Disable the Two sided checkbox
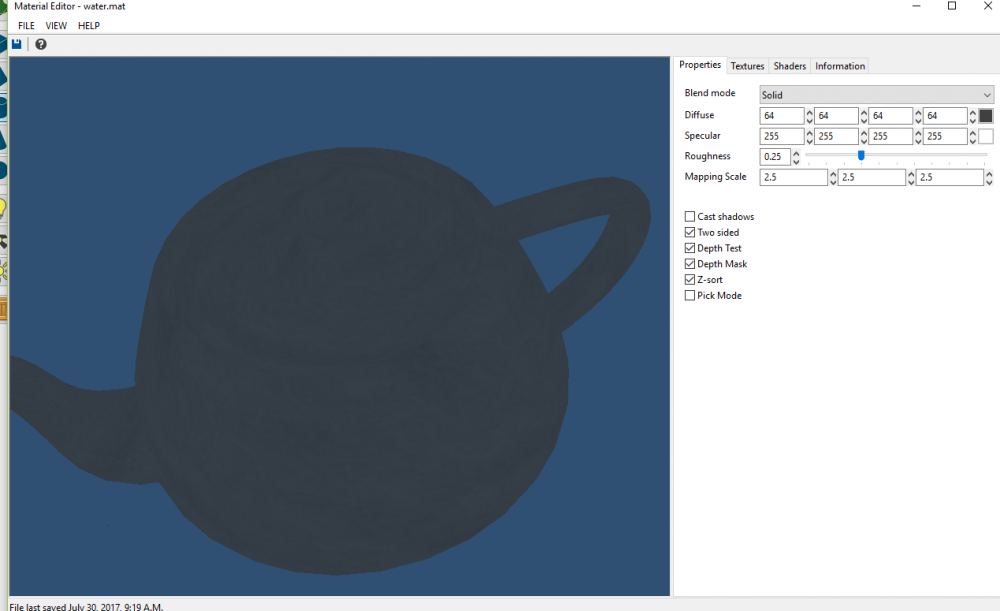The height and width of the screenshot is (611, 1000). [689, 232]
